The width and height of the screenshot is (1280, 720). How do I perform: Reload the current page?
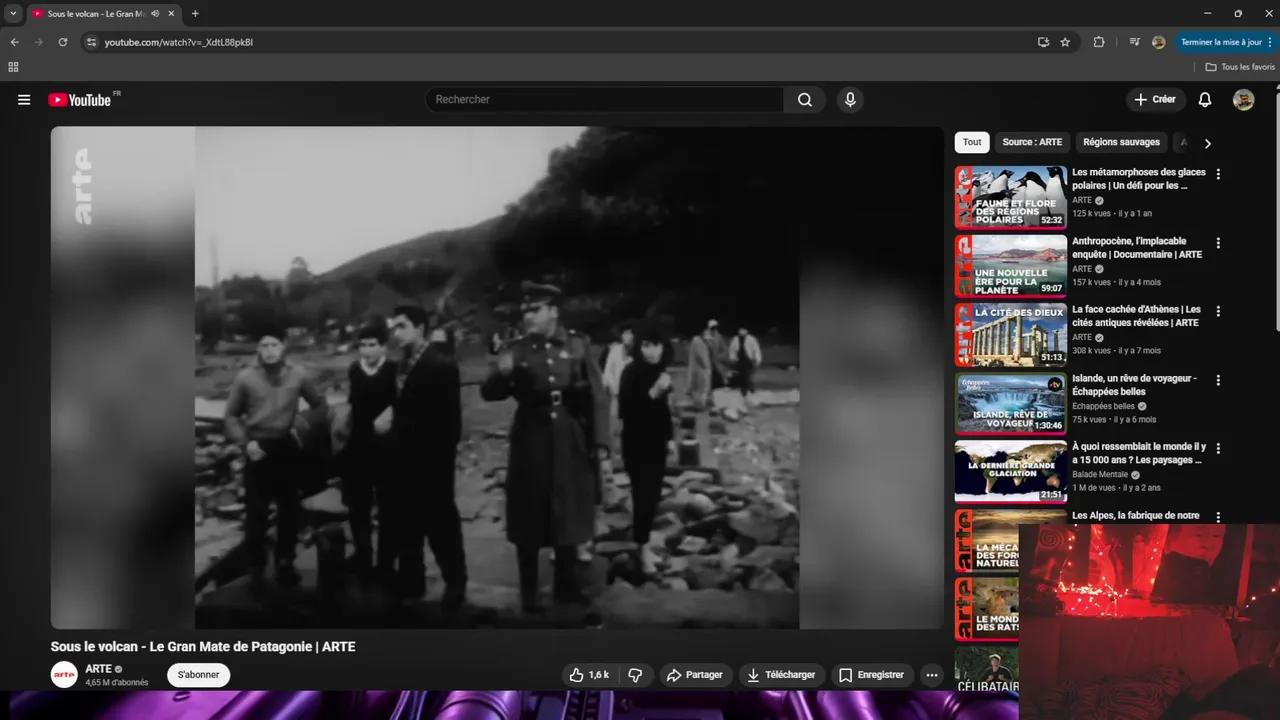click(x=62, y=42)
